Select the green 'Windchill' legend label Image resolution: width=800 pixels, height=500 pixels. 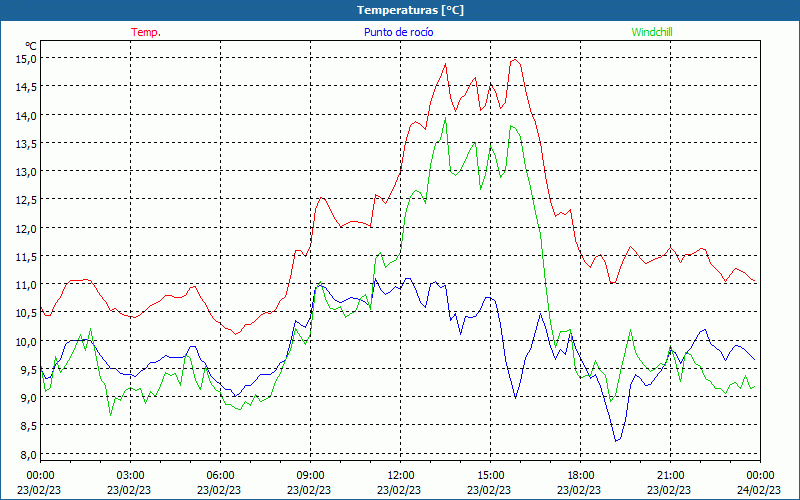(x=652, y=32)
